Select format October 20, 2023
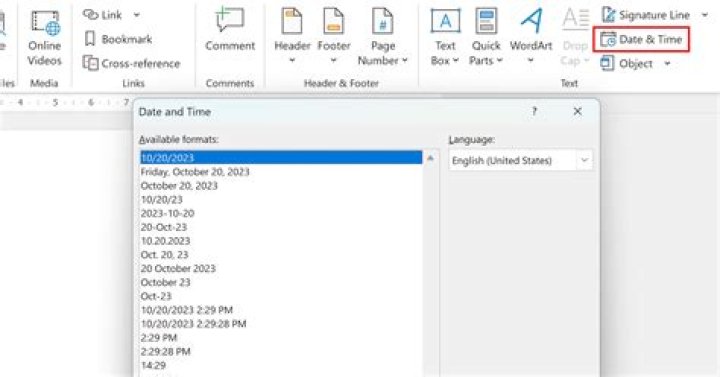 tap(281, 186)
